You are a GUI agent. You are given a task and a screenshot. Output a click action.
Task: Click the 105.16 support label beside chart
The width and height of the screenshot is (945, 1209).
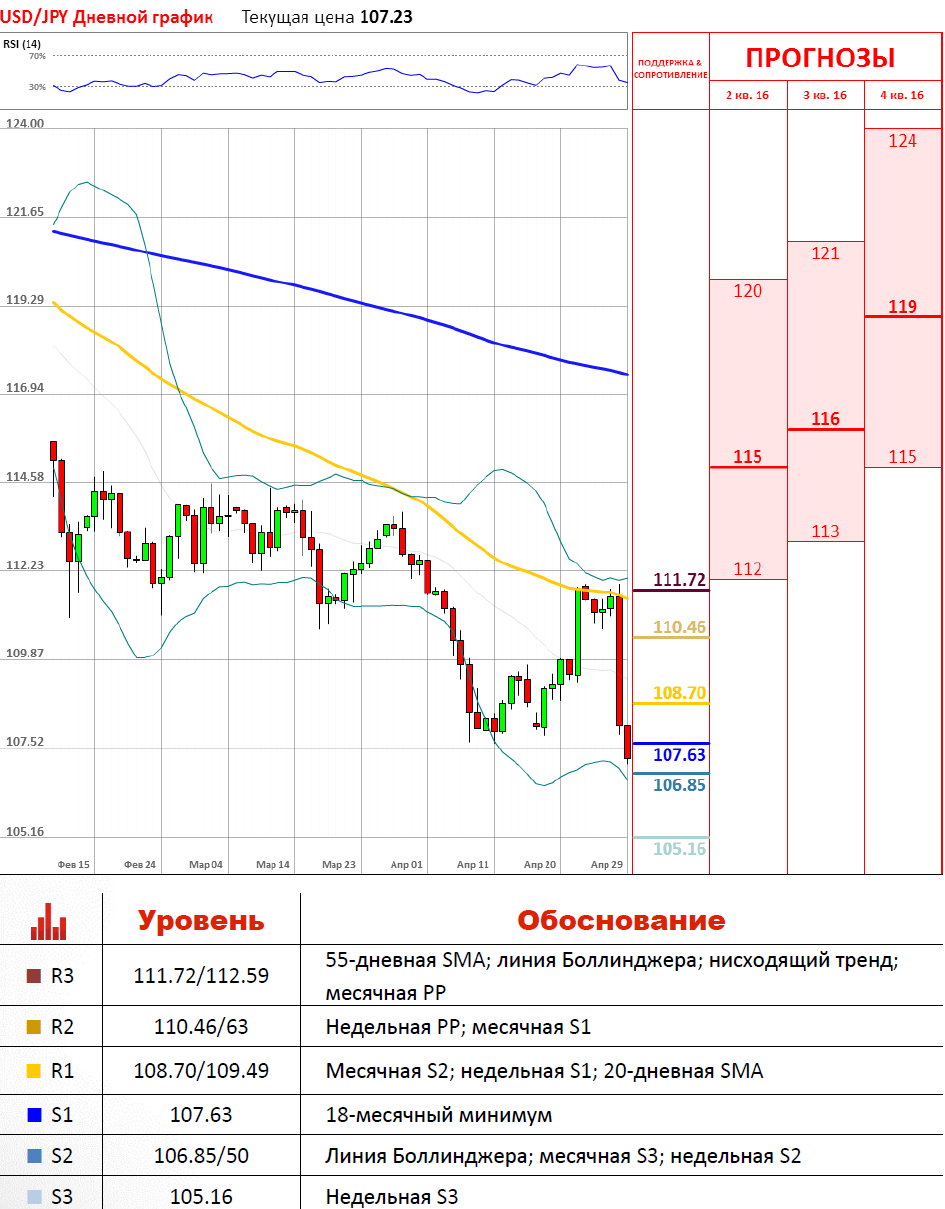[x=680, y=849]
